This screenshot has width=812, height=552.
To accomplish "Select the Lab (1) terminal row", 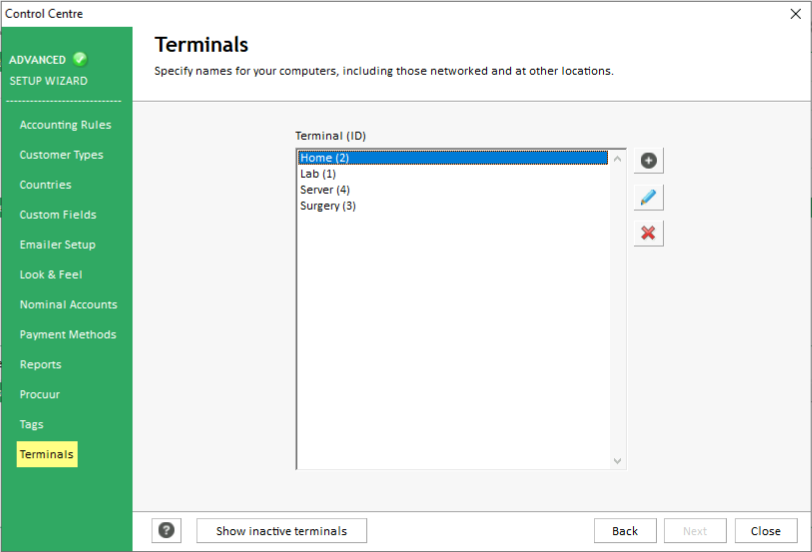I will (453, 174).
